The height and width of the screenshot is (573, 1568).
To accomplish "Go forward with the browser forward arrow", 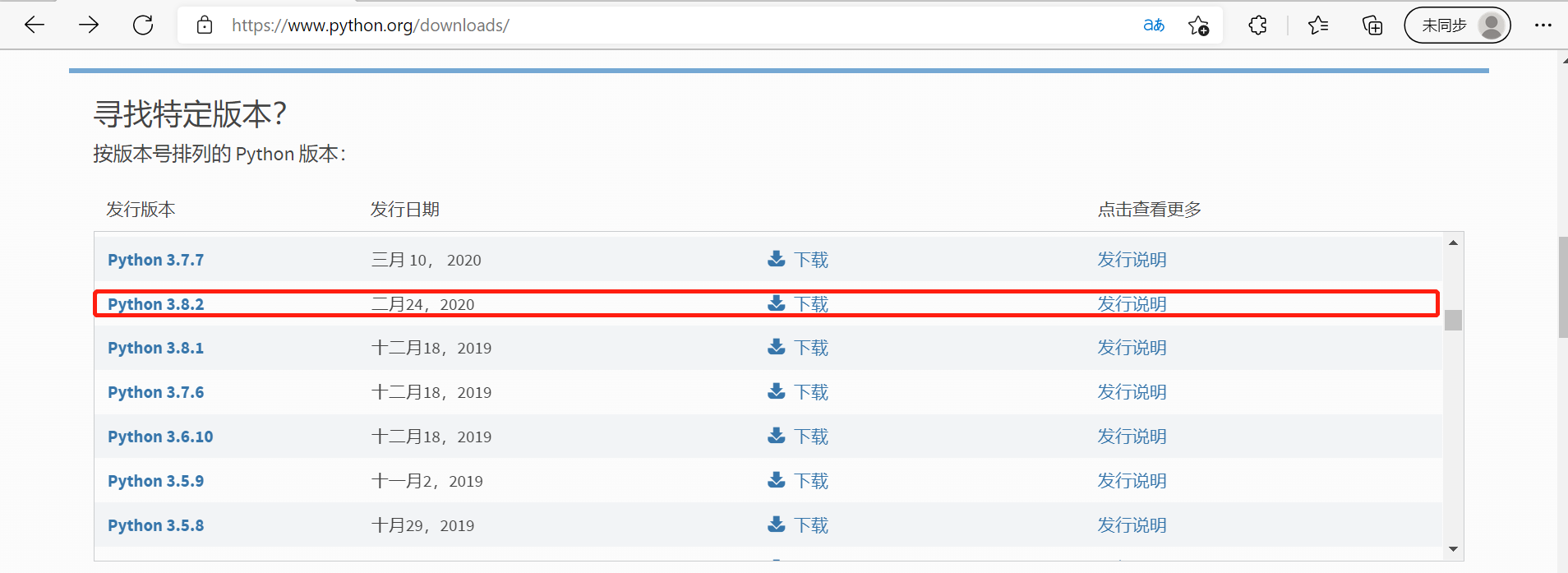I will (x=89, y=25).
